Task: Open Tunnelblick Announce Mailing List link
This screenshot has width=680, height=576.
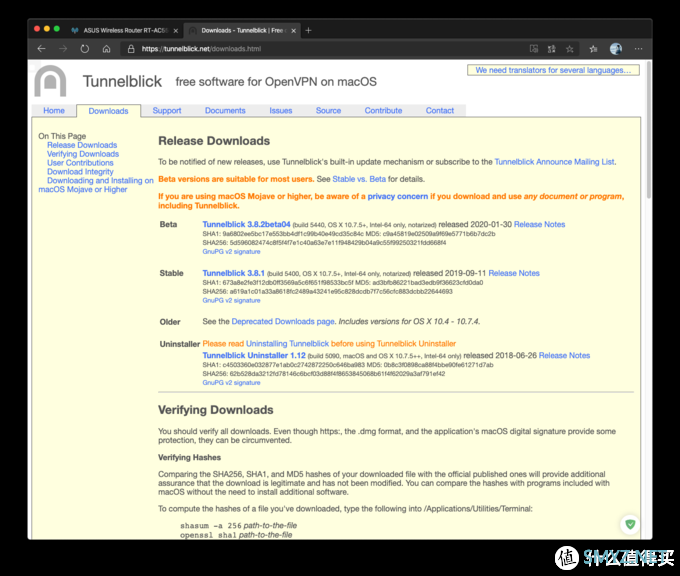Action: [554, 162]
